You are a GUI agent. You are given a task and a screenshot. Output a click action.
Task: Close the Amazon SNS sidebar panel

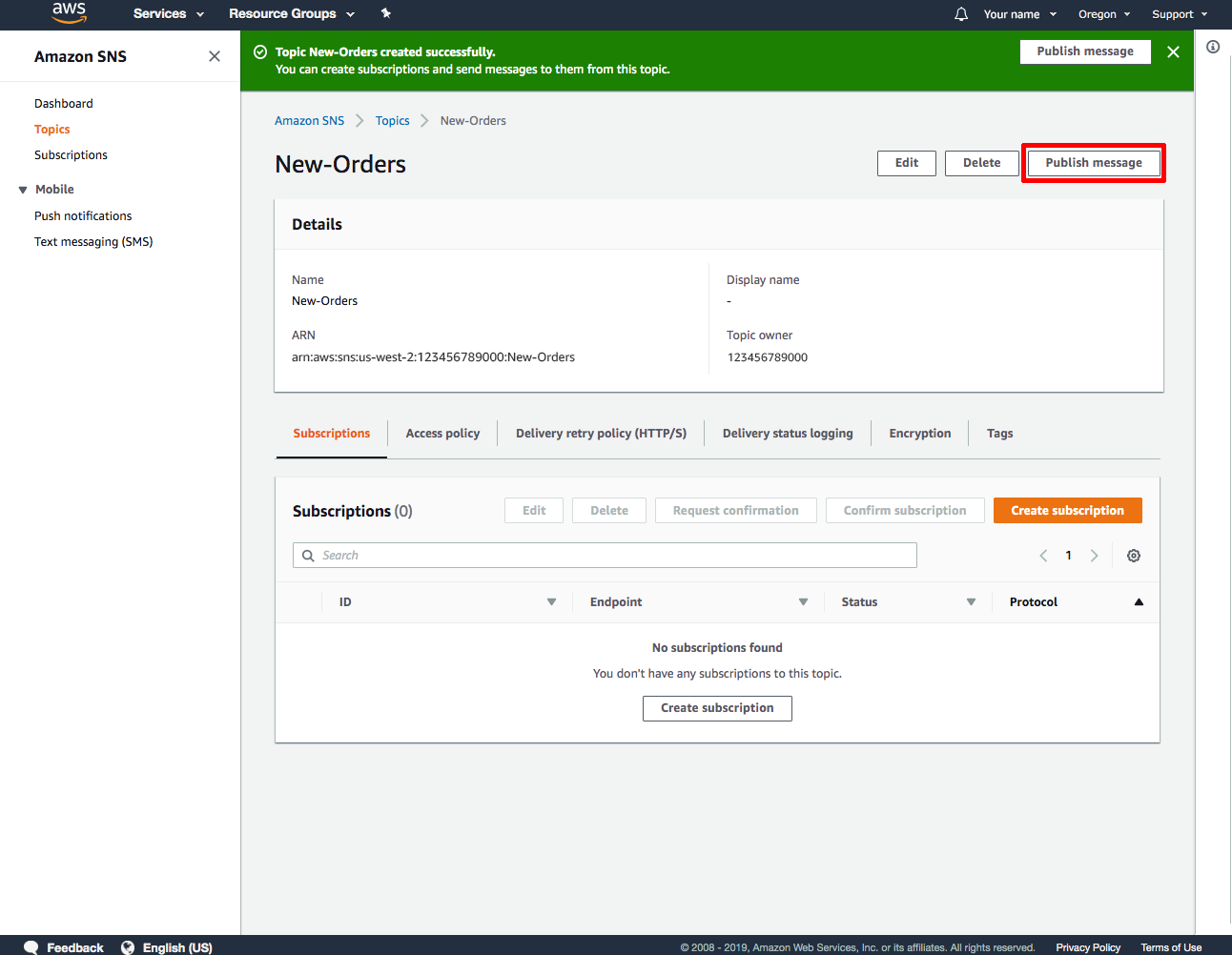pyautogui.click(x=215, y=56)
